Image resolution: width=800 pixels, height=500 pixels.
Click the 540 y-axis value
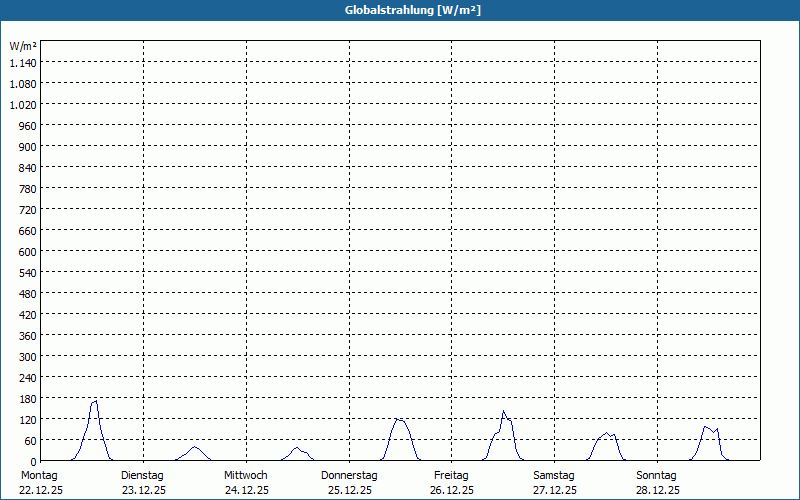[x=28, y=273]
